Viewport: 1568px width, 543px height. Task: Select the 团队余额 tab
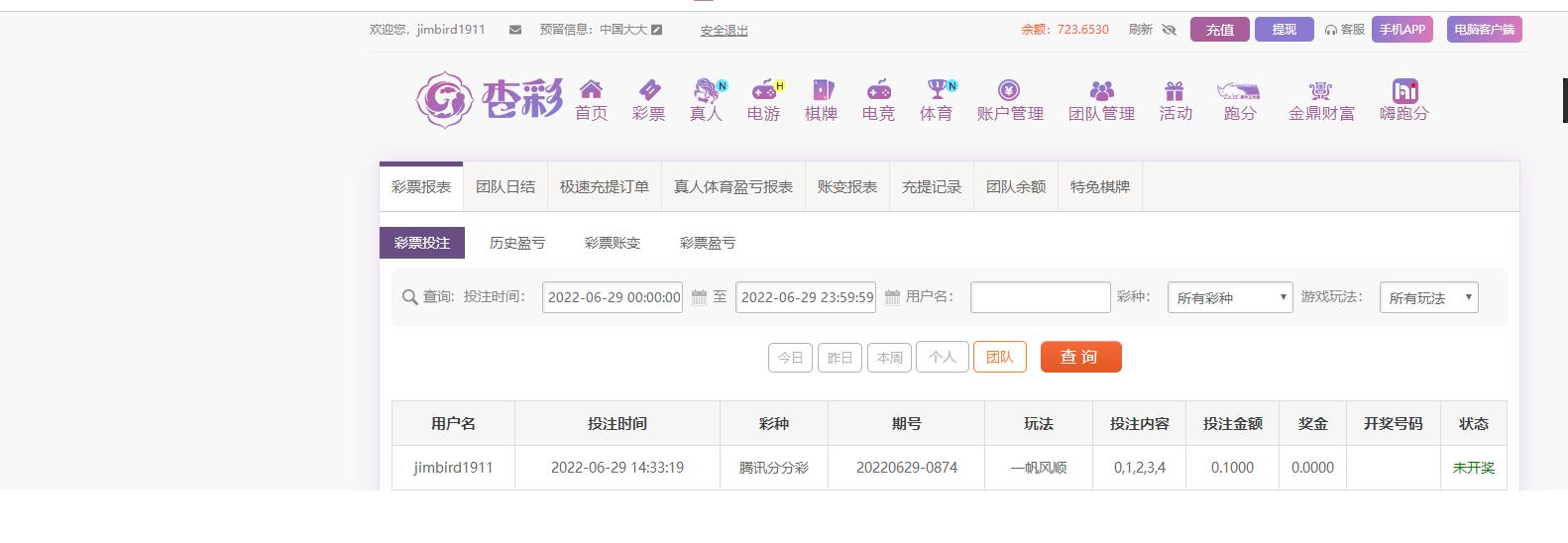click(1016, 186)
